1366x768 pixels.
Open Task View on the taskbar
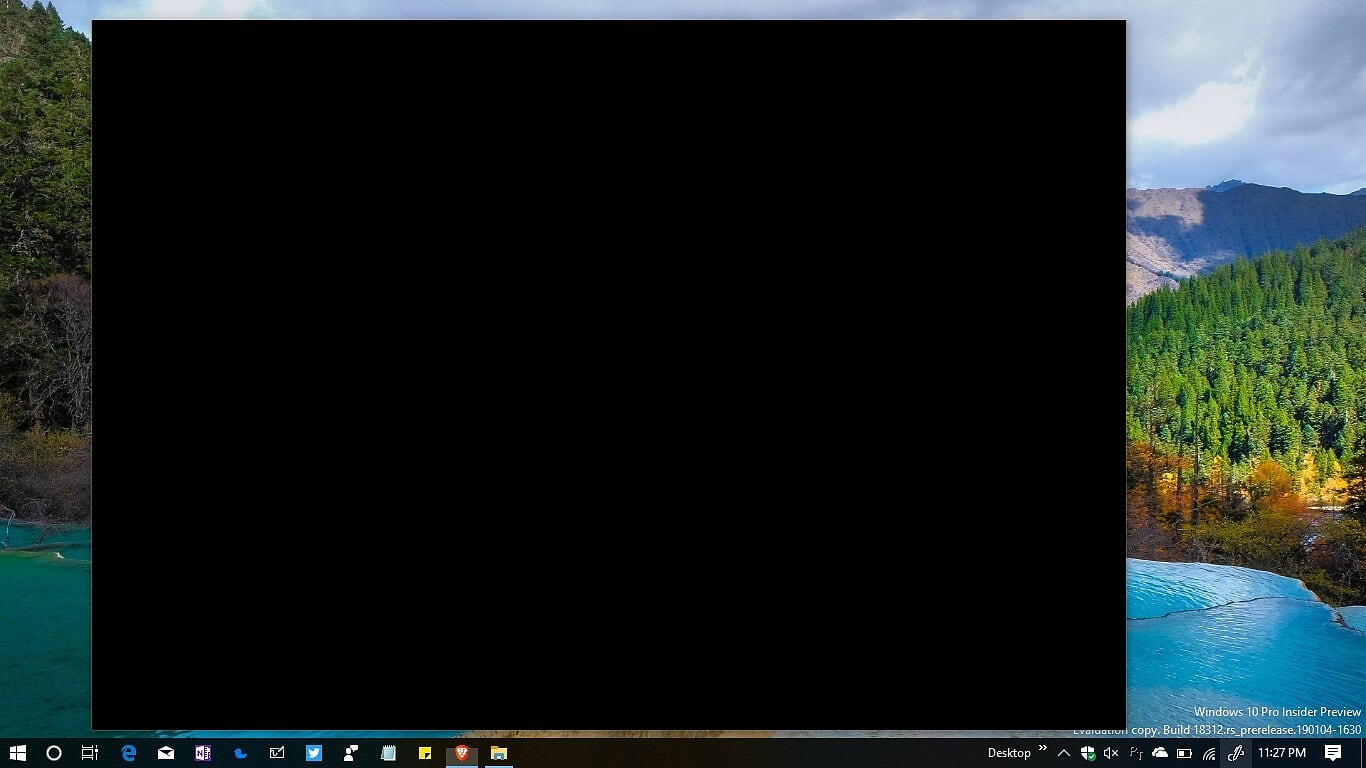pyautogui.click(x=90, y=753)
